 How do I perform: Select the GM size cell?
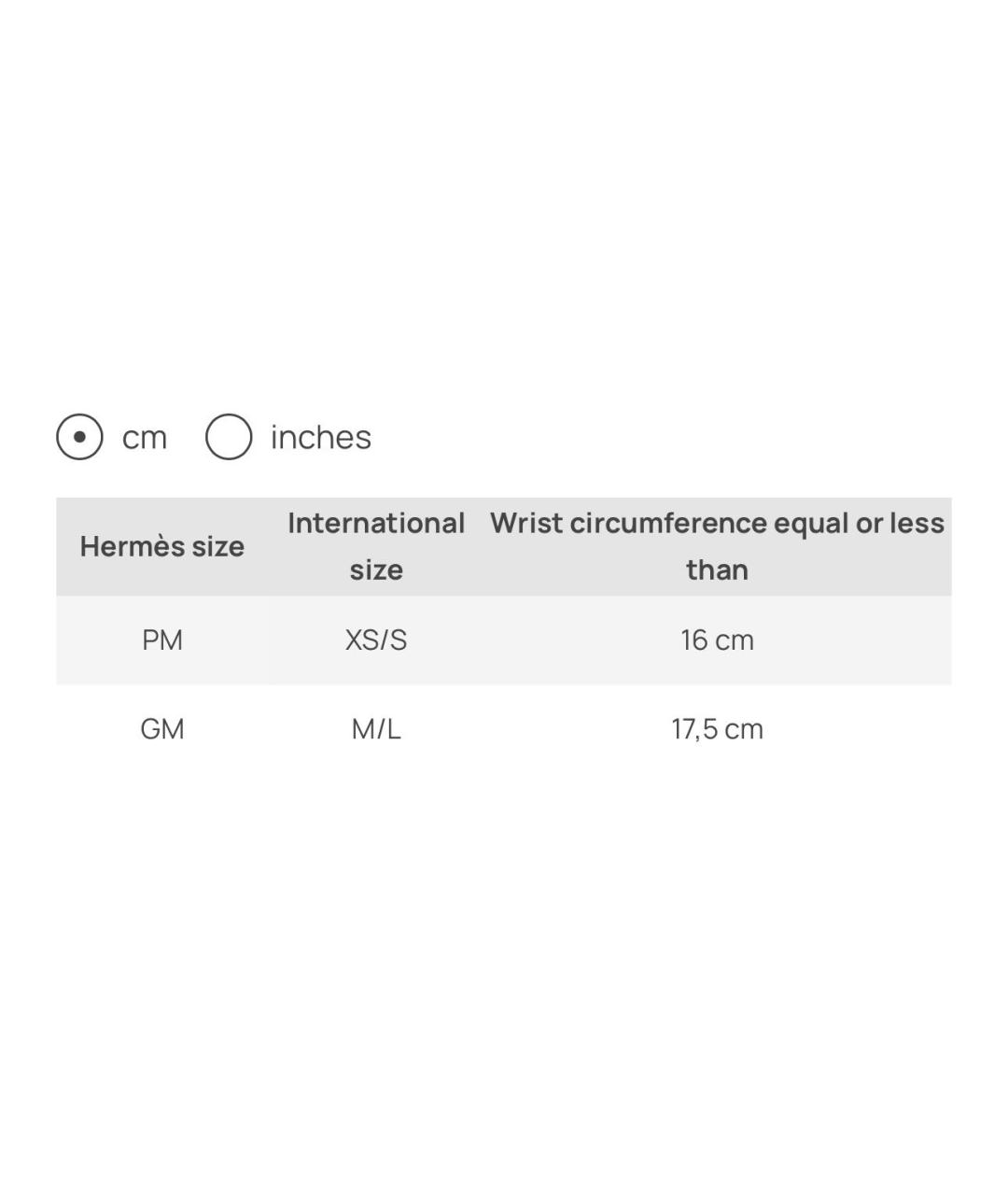162,729
